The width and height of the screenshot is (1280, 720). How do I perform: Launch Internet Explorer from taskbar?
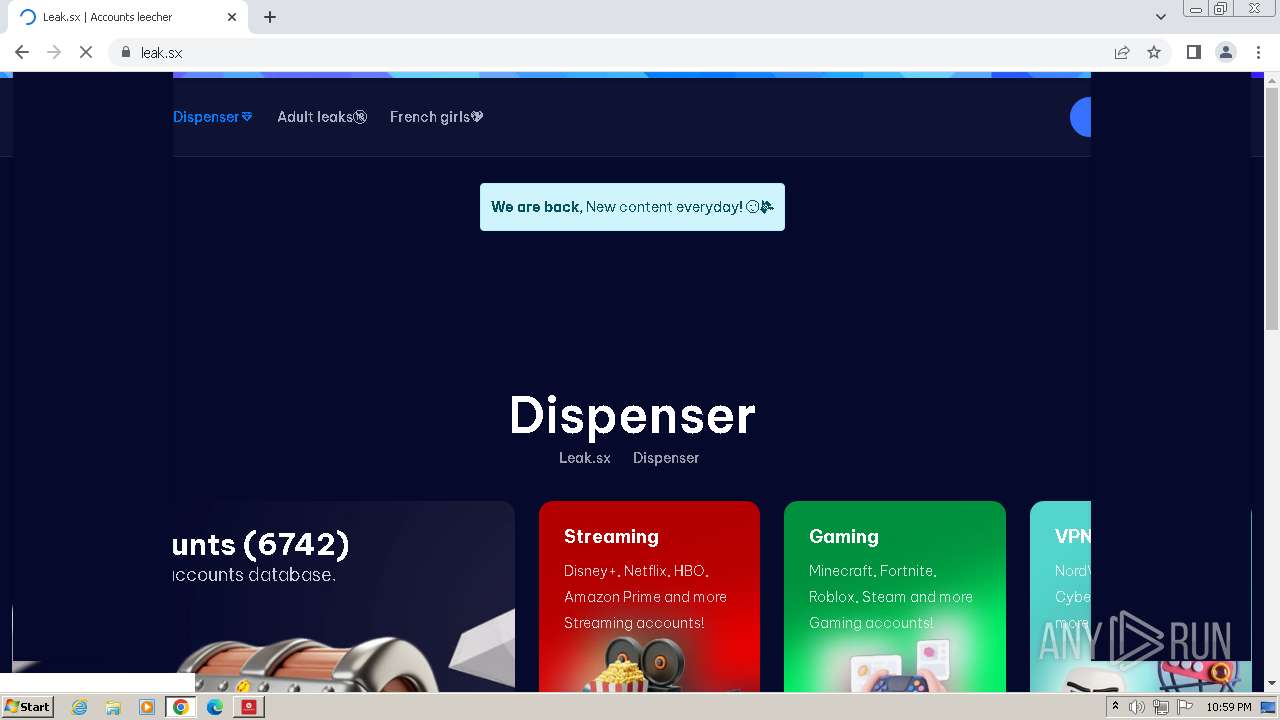point(79,707)
